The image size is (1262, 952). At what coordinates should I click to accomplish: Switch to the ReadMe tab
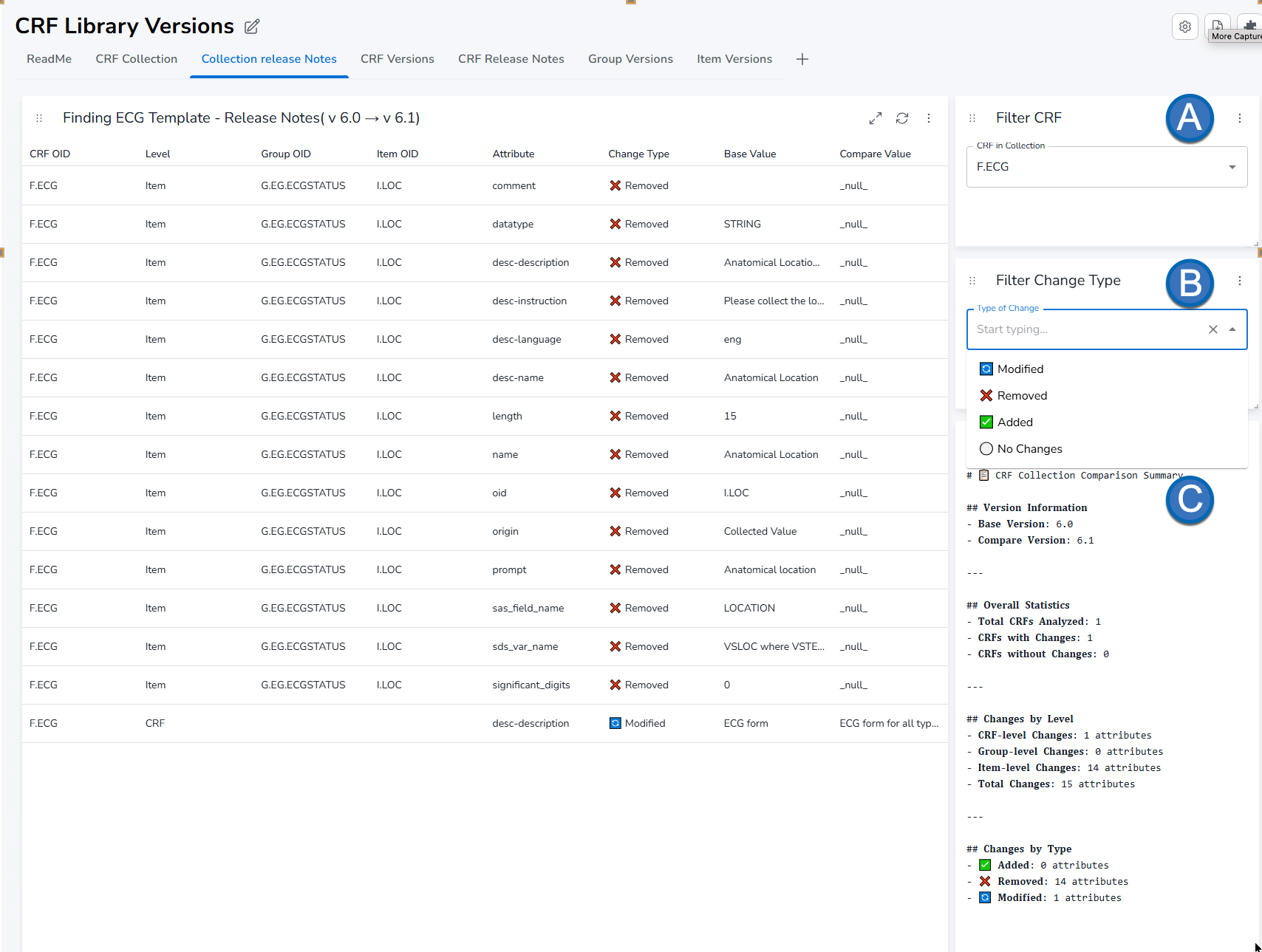[49, 59]
